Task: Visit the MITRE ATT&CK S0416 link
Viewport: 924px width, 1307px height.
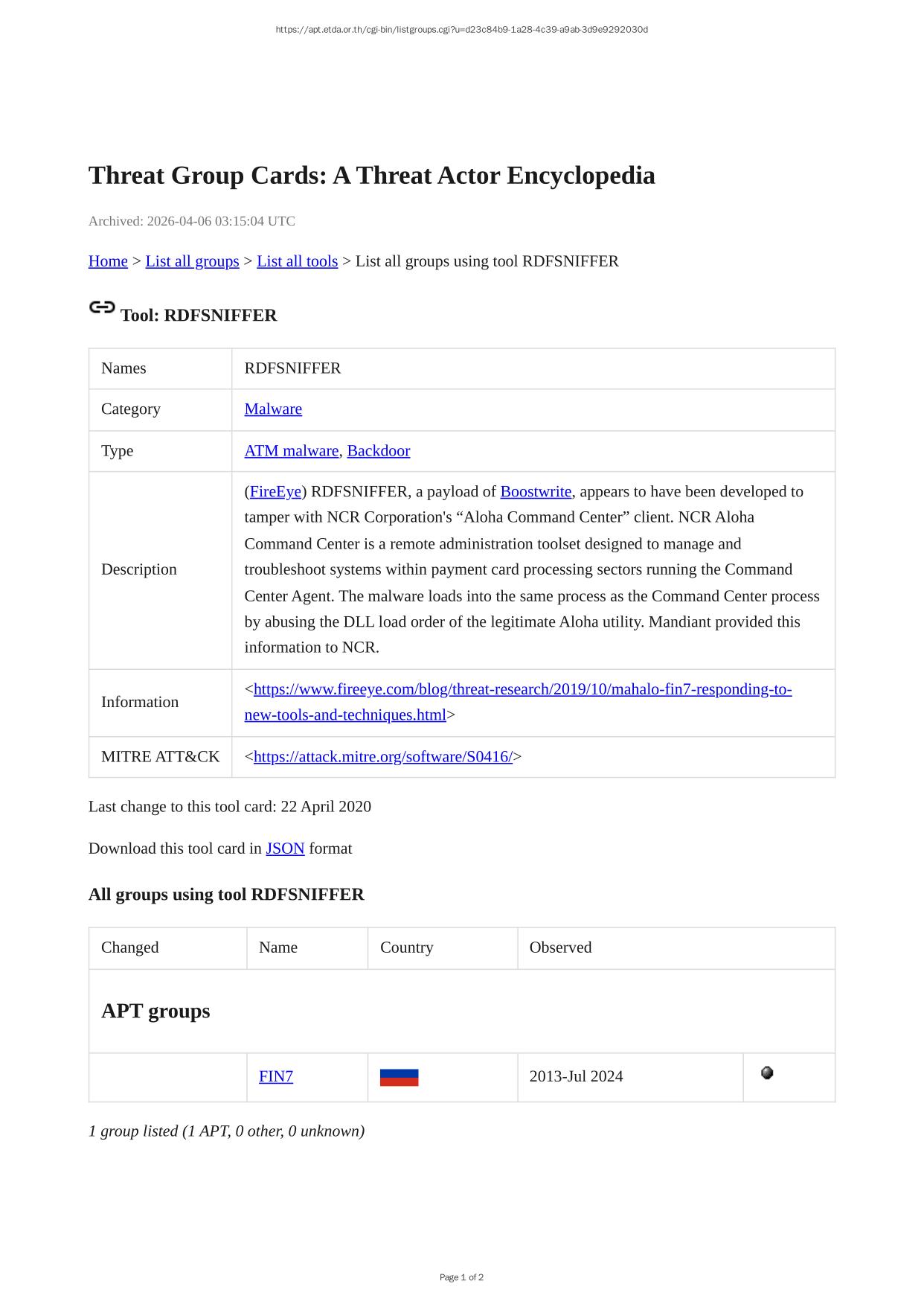Action: pos(383,757)
